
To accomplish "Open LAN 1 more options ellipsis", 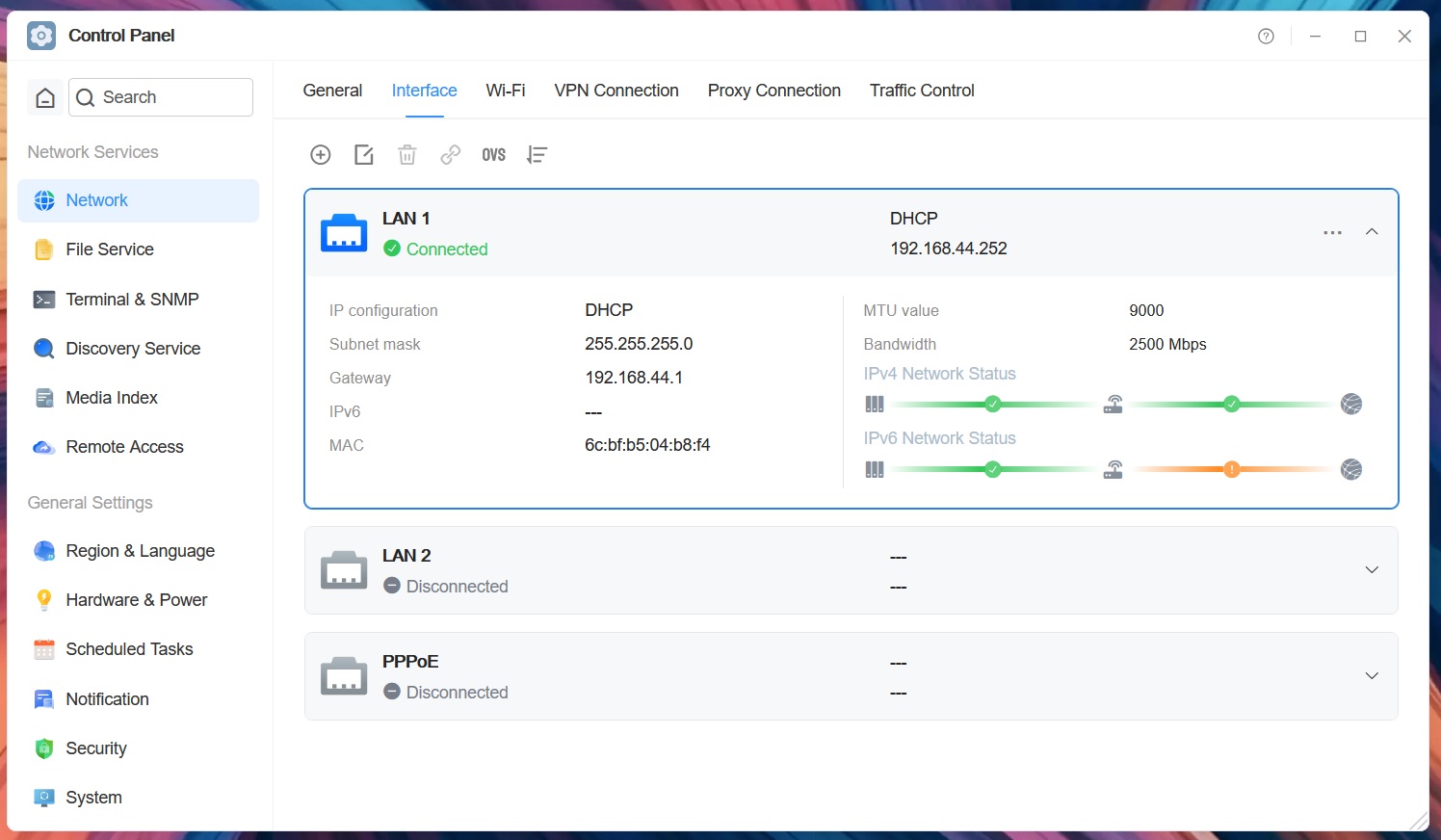I will [x=1333, y=232].
